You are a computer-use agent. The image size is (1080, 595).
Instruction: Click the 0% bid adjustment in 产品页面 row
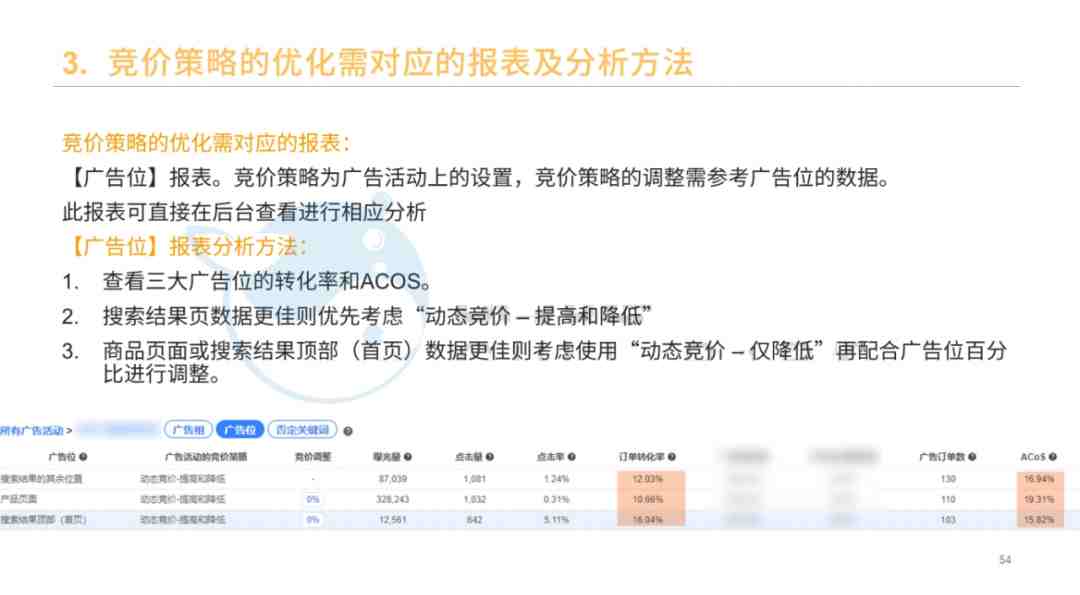313,499
